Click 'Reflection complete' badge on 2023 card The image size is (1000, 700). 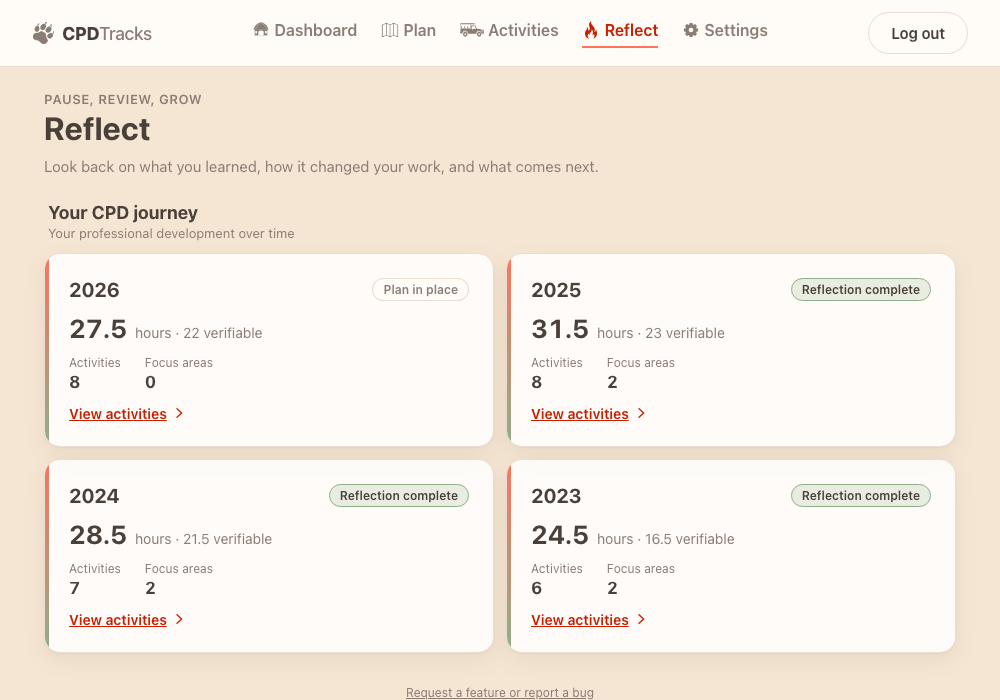860,495
